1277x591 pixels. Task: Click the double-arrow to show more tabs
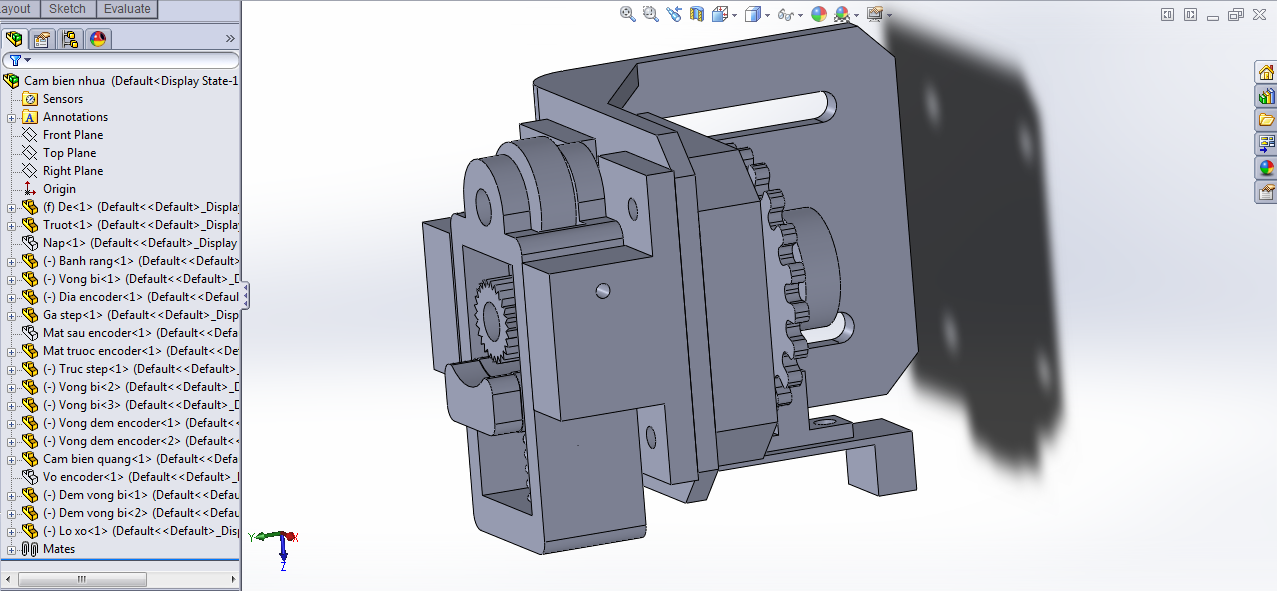coord(230,38)
